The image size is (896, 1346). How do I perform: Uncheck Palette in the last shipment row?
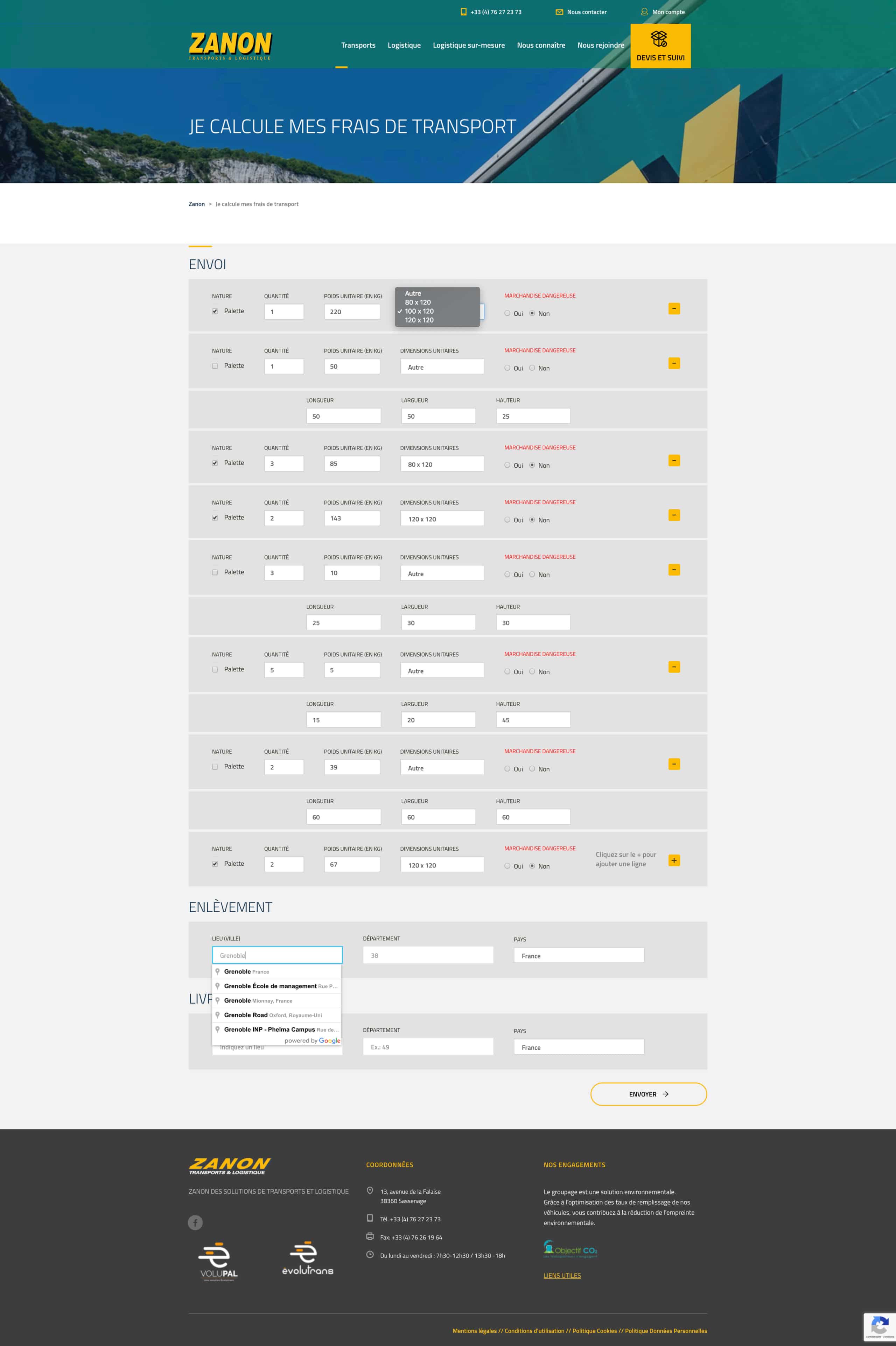215,864
